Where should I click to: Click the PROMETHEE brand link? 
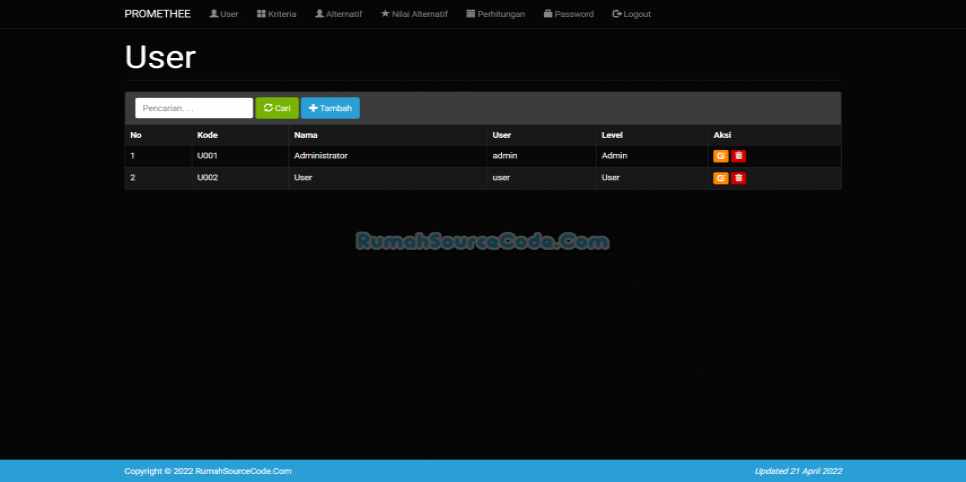click(157, 14)
